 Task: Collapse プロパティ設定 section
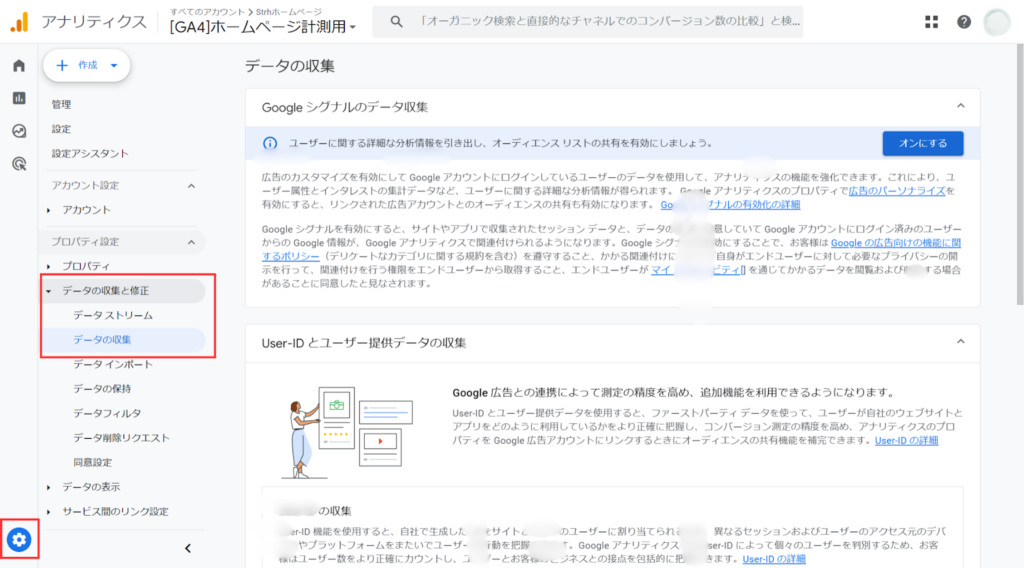191,242
